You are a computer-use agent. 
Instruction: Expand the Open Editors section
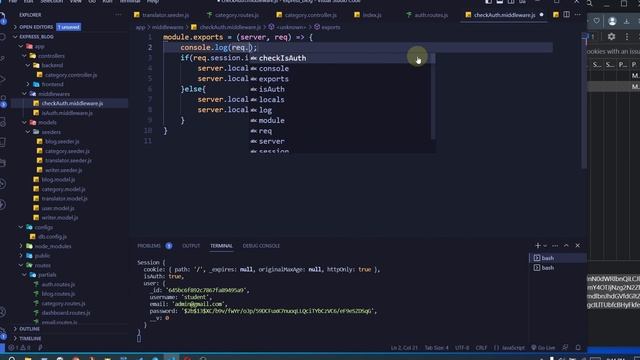[36, 27]
